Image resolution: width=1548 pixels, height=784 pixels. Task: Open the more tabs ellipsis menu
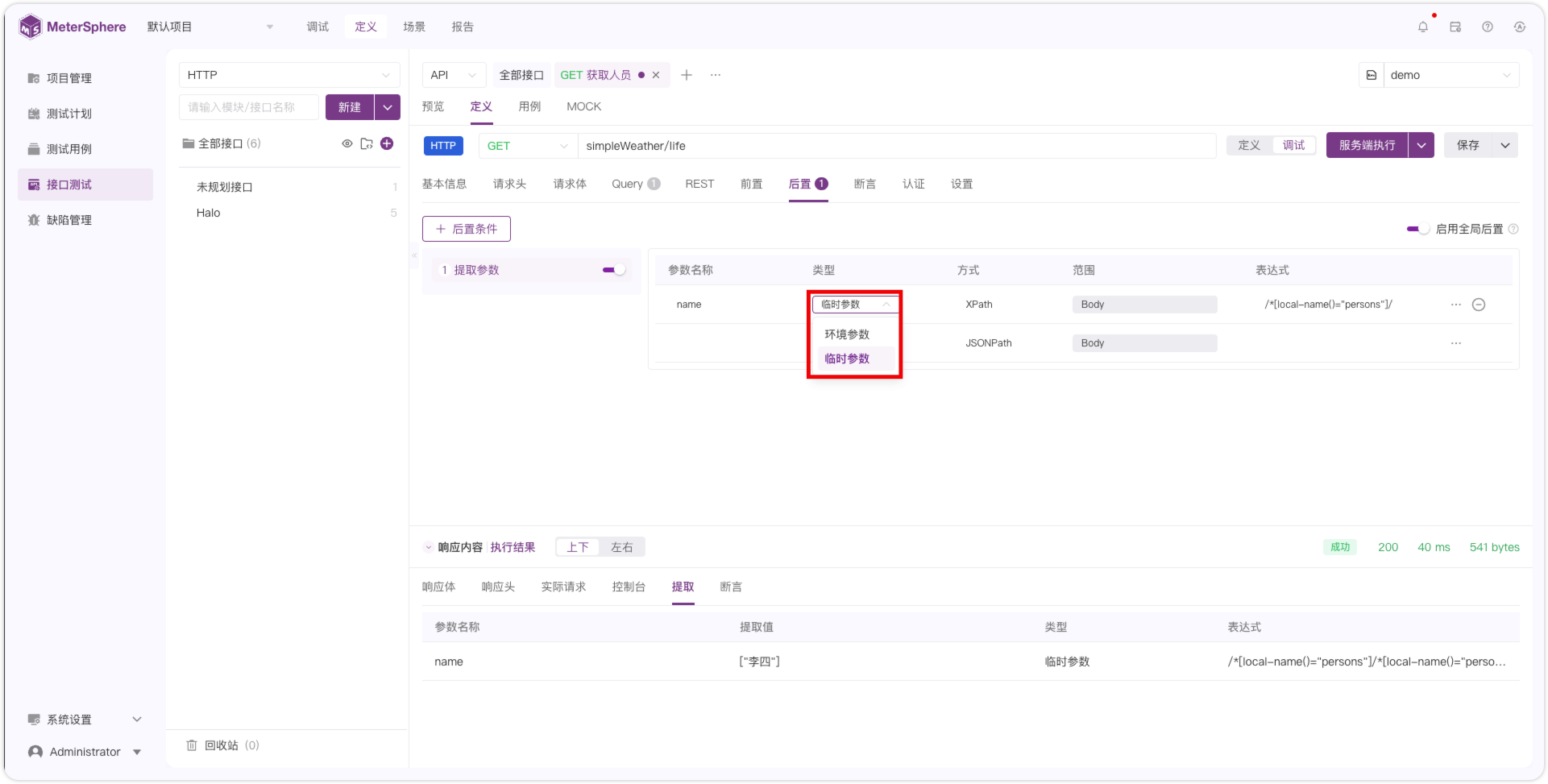[716, 75]
